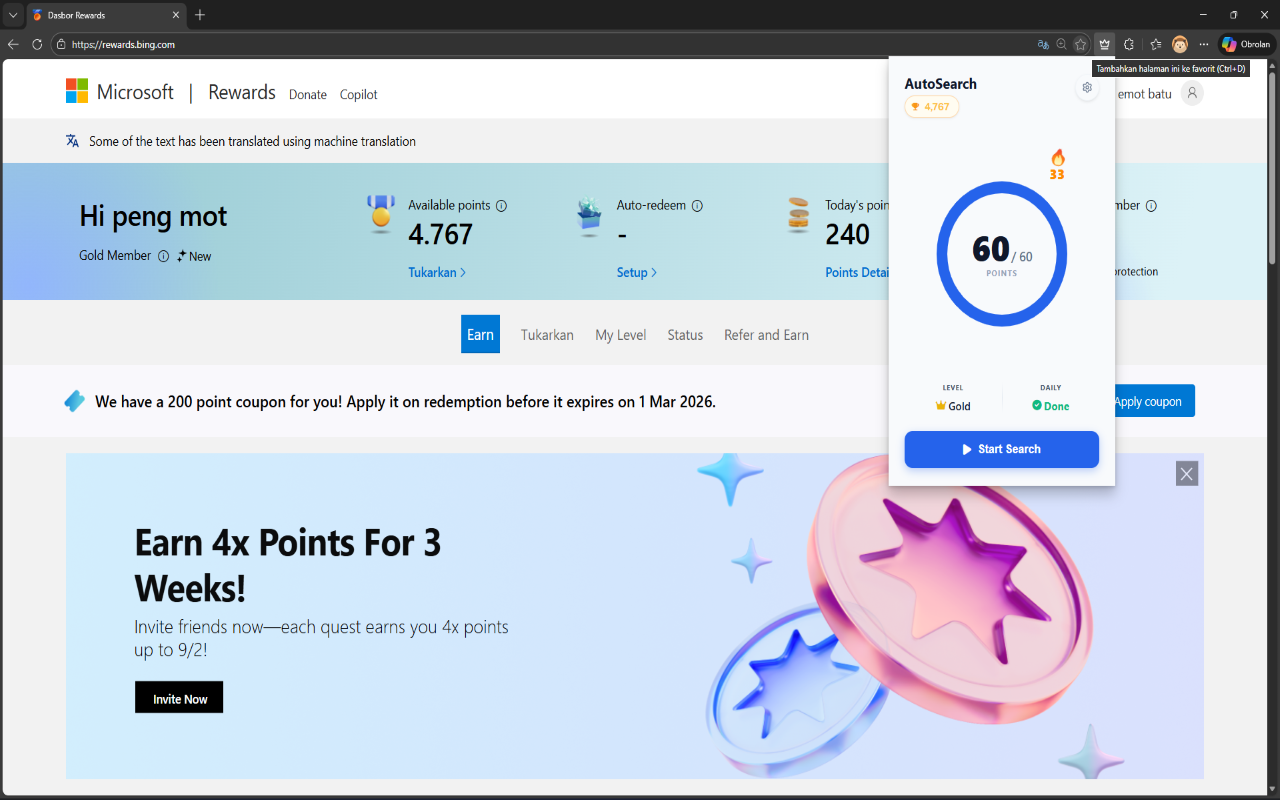Screen dimensions: 1280x800
Task: Click the 'Earn 4x Points For 3 Weeks!' heading
Action: coord(288,564)
